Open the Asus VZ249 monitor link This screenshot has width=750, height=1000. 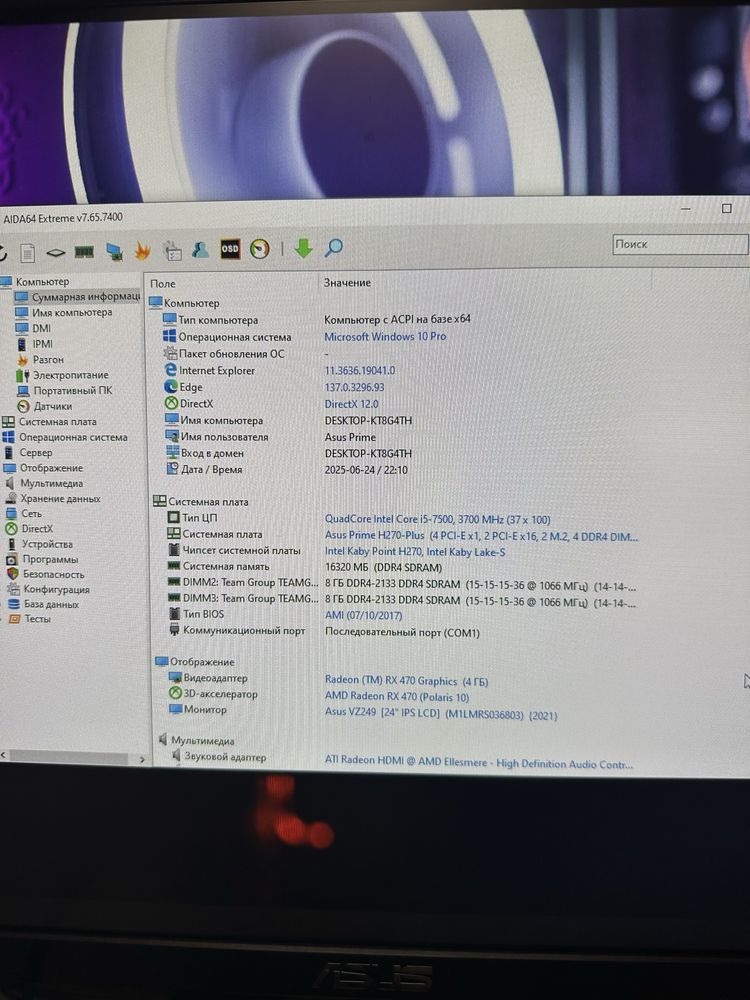(x=441, y=714)
